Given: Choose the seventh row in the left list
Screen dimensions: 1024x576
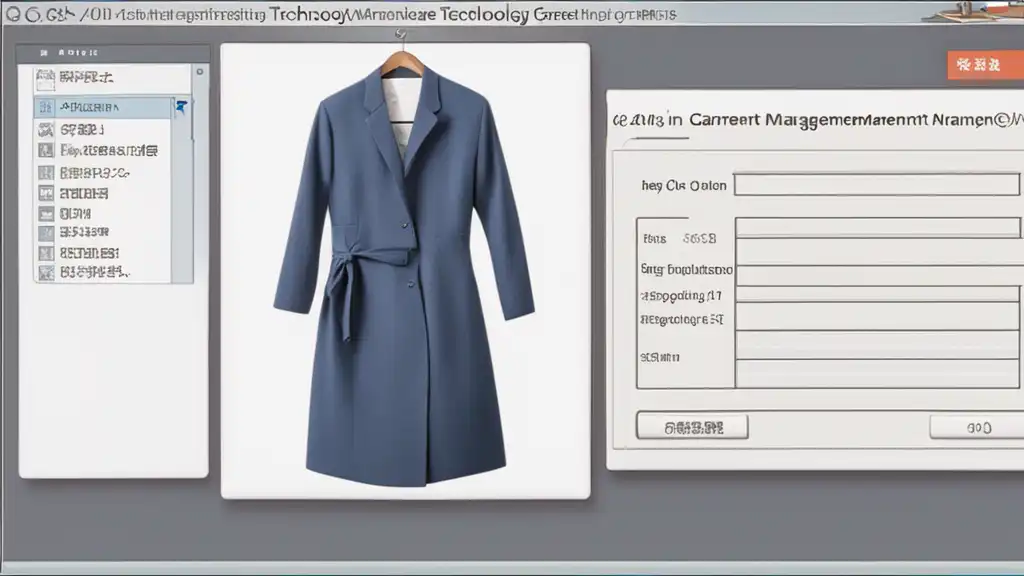Looking at the screenshot, I should coord(100,213).
